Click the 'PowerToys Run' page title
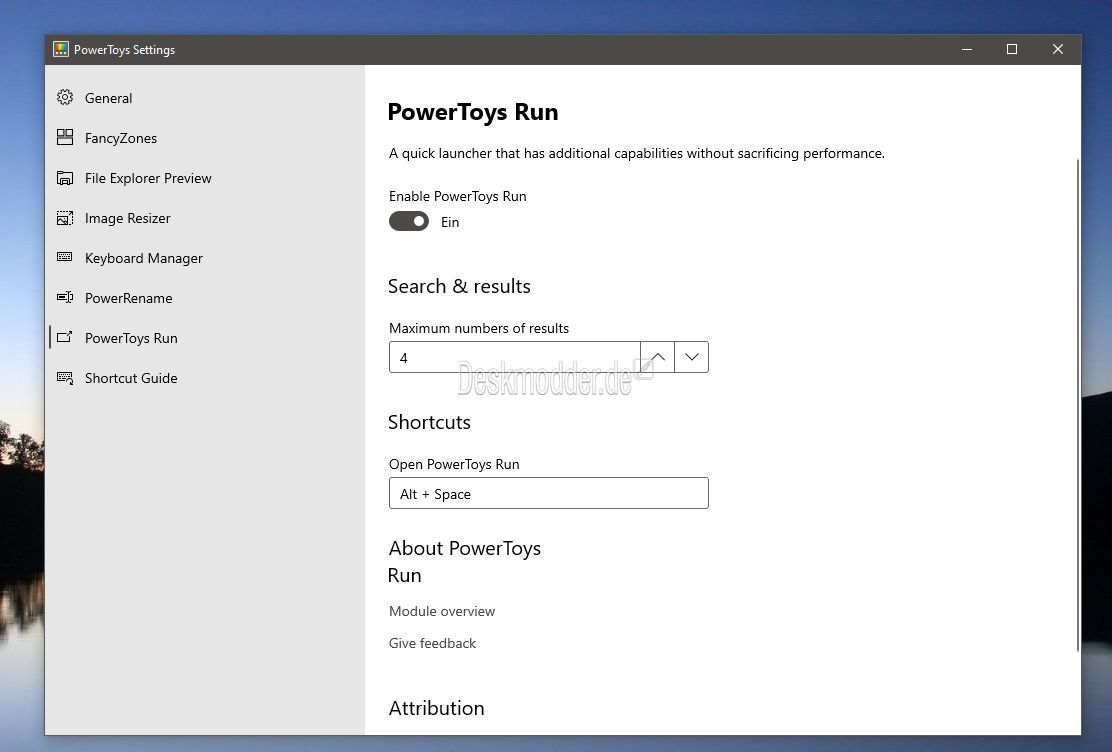The width and height of the screenshot is (1112, 752). pyautogui.click(x=473, y=112)
